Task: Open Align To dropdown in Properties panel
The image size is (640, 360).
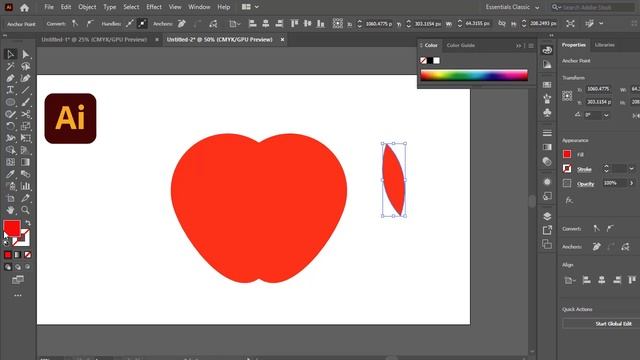Action: (x=569, y=280)
